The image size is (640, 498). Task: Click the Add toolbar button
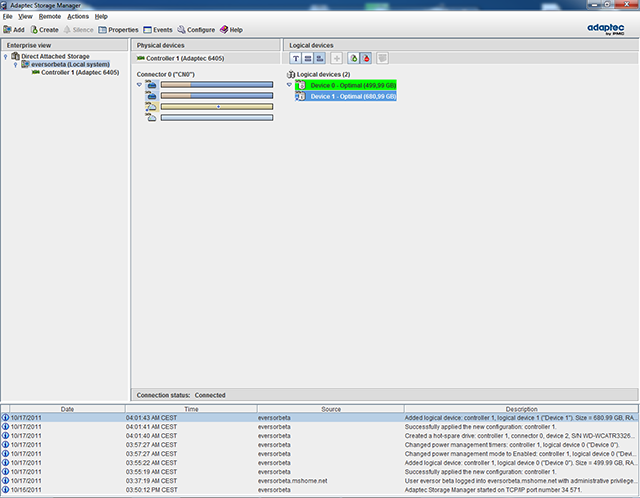click(x=14, y=30)
